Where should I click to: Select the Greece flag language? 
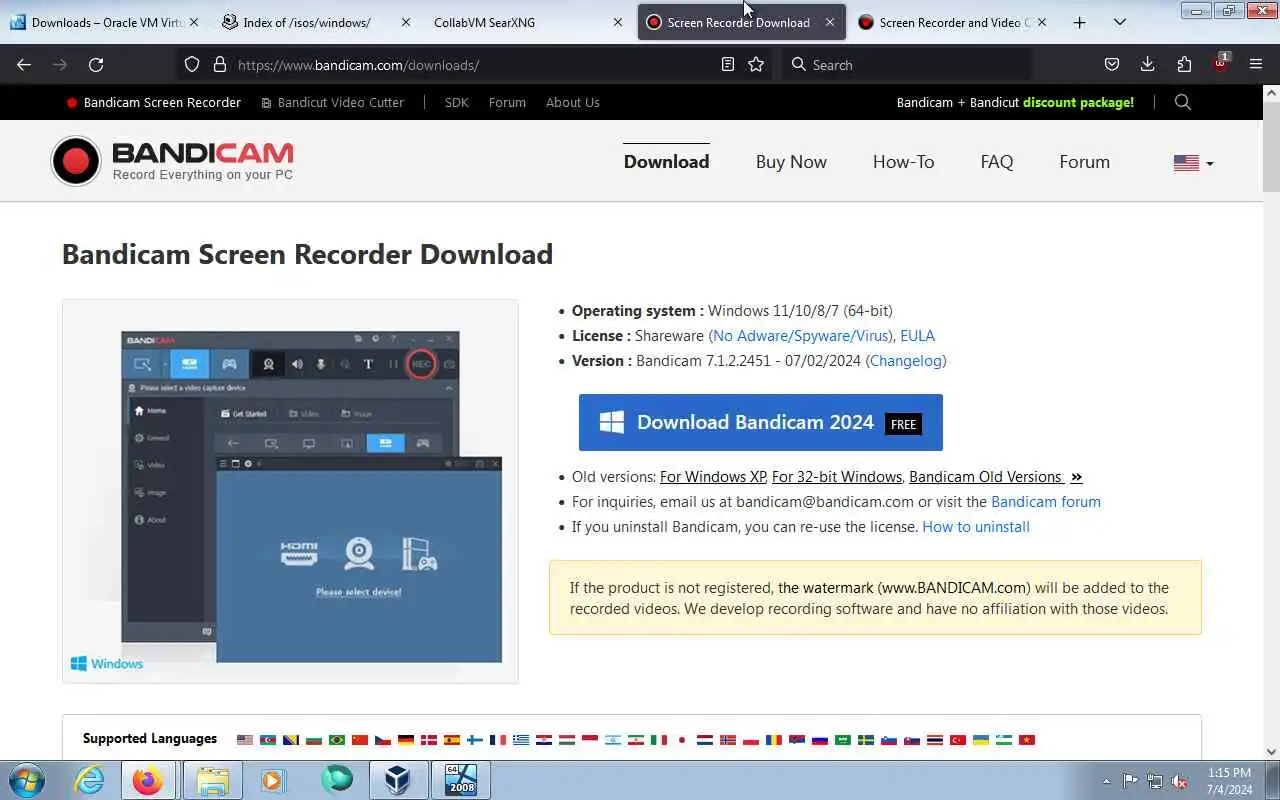[x=521, y=740]
